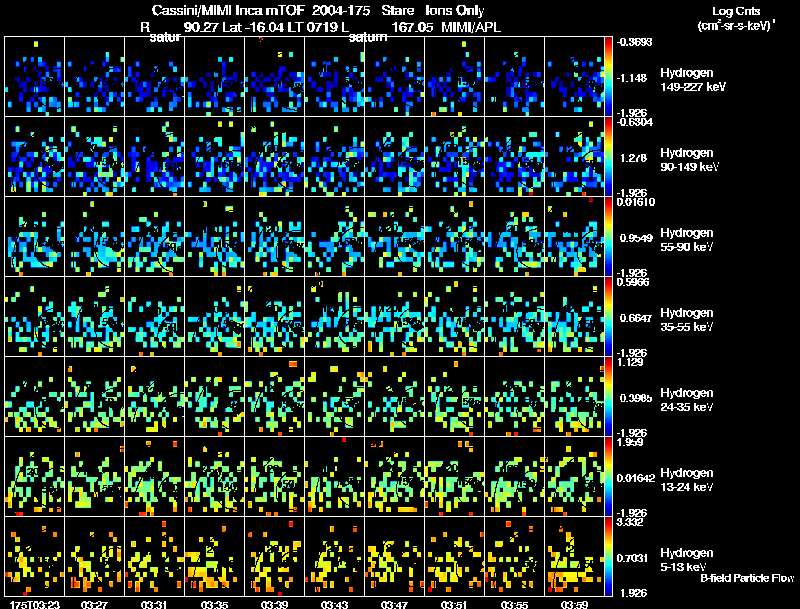Screen dimensions: 800x609
Task: Select the 55-90 keV image panel at 03:39
Action: (274, 237)
